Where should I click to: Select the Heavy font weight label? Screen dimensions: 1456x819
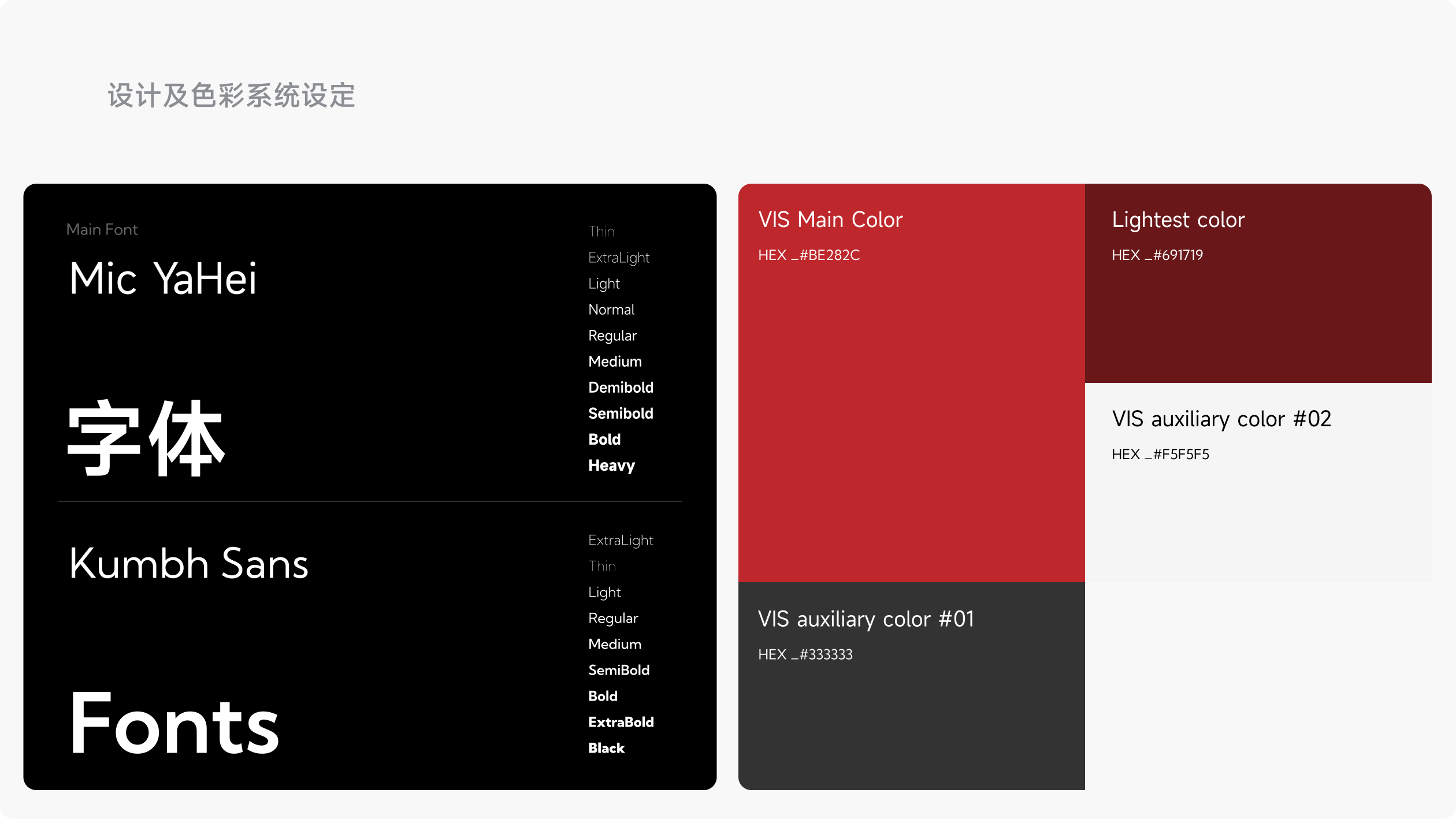[x=611, y=466]
